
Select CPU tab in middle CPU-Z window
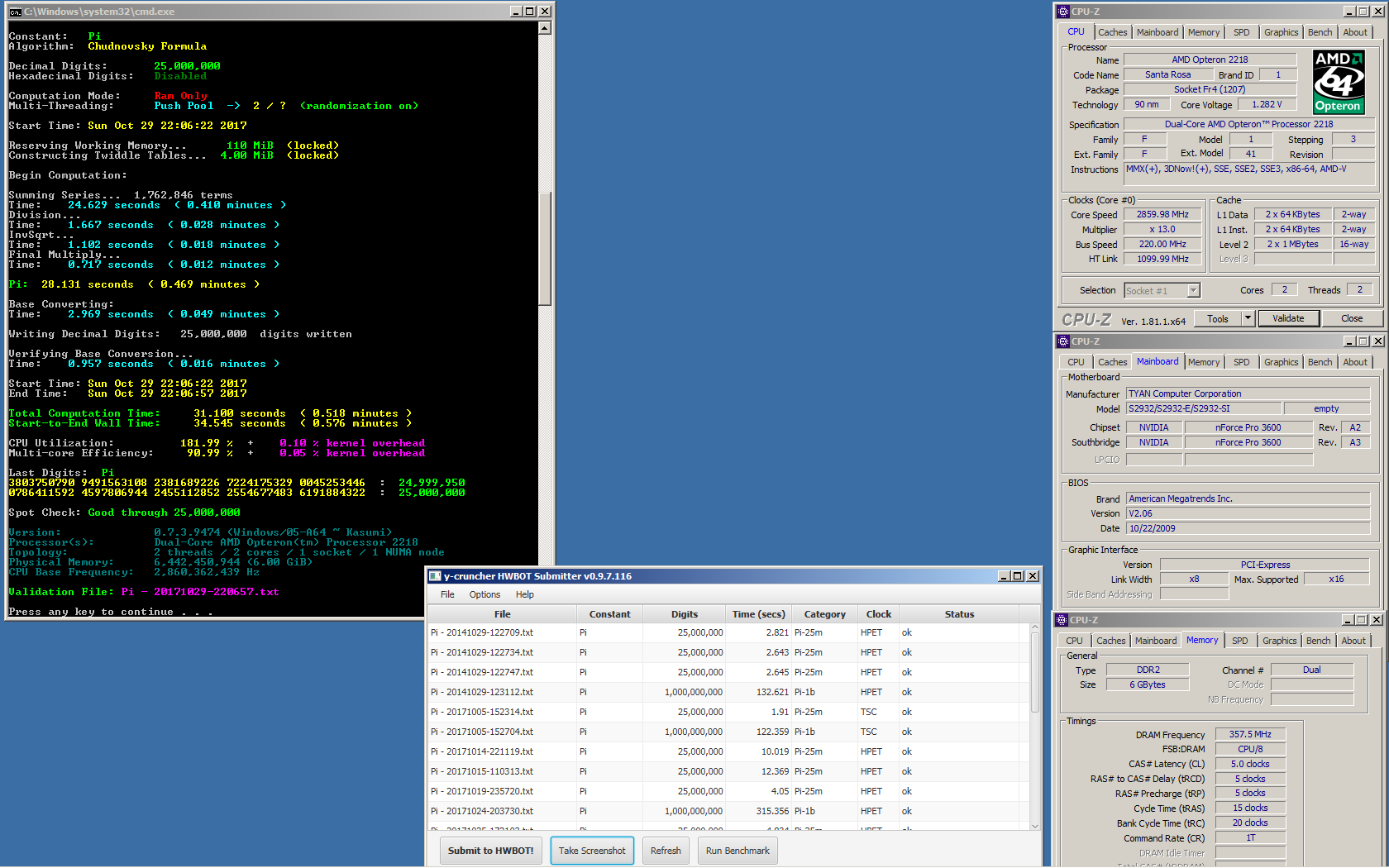(x=1076, y=362)
